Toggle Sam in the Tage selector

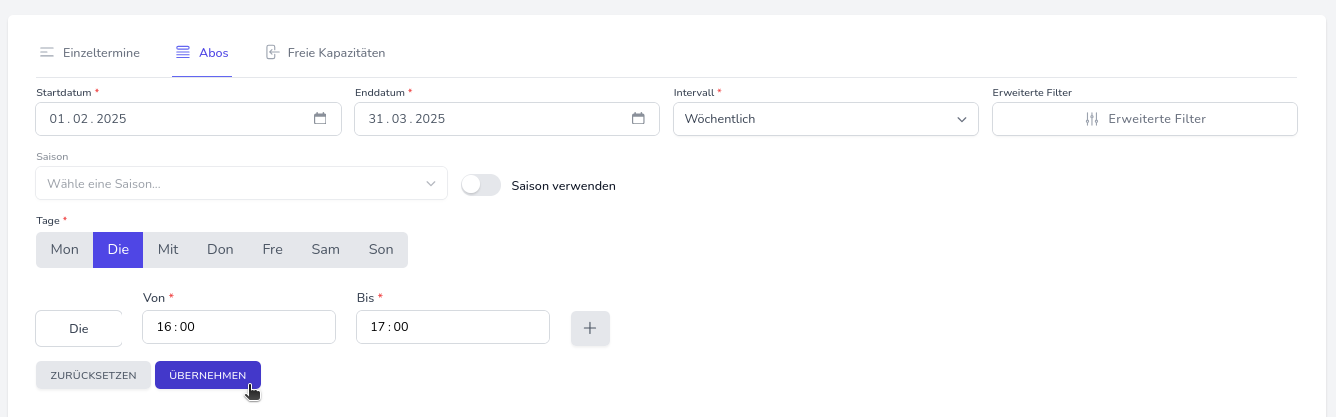pyautogui.click(x=326, y=250)
